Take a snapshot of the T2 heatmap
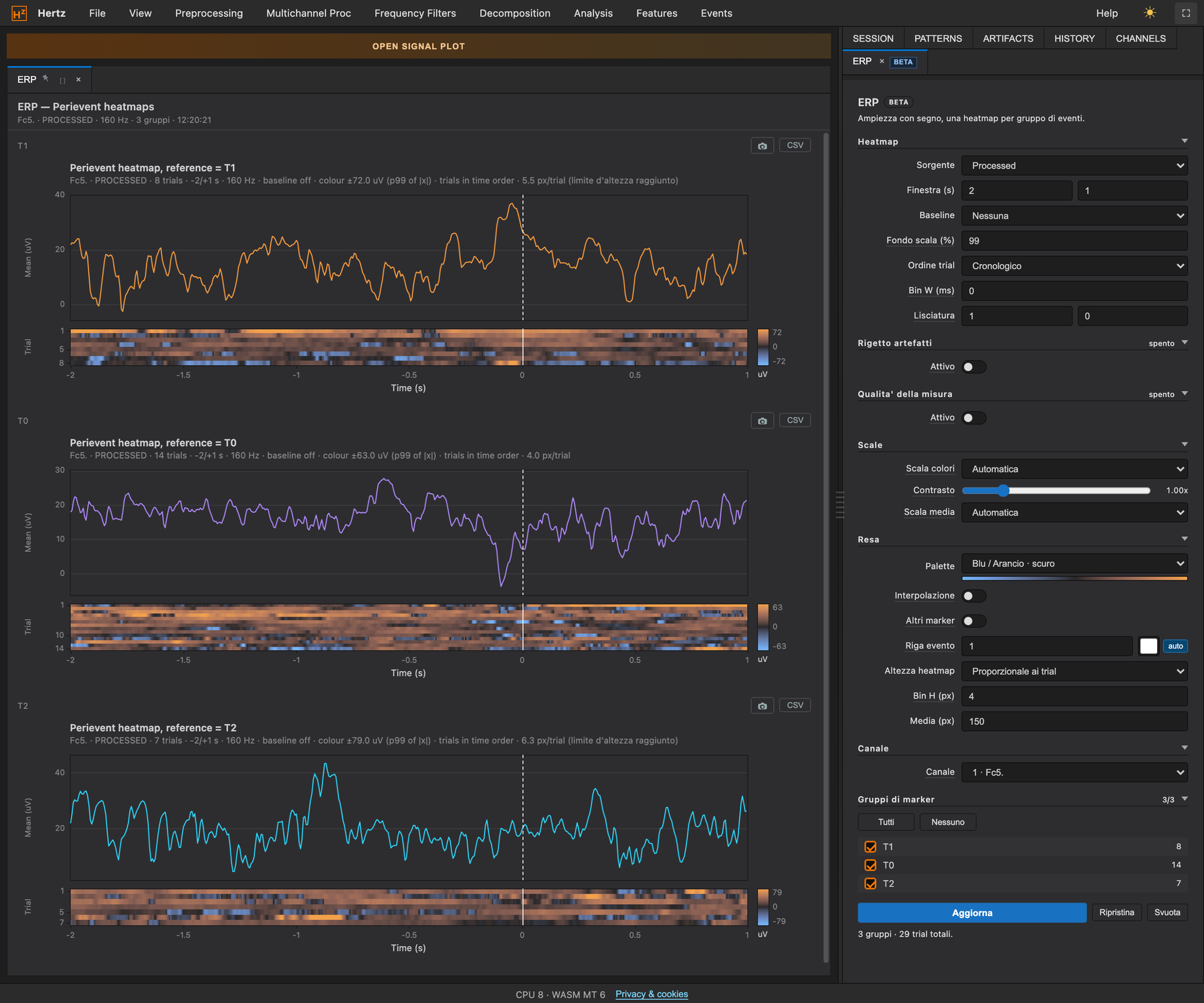The image size is (1204, 1003). (763, 705)
